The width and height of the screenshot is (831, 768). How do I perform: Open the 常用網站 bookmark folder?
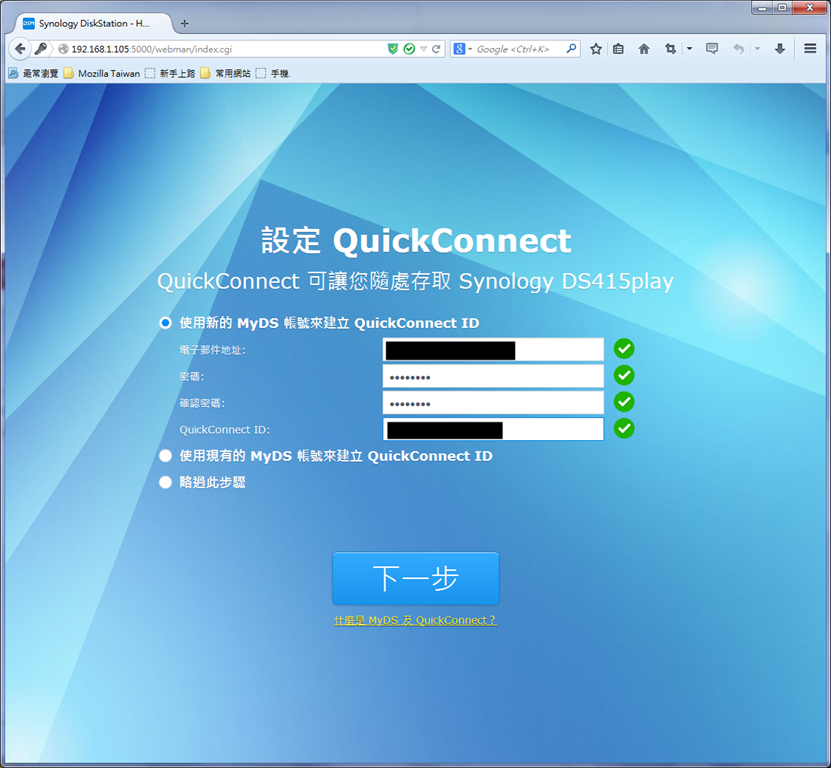coord(226,73)
